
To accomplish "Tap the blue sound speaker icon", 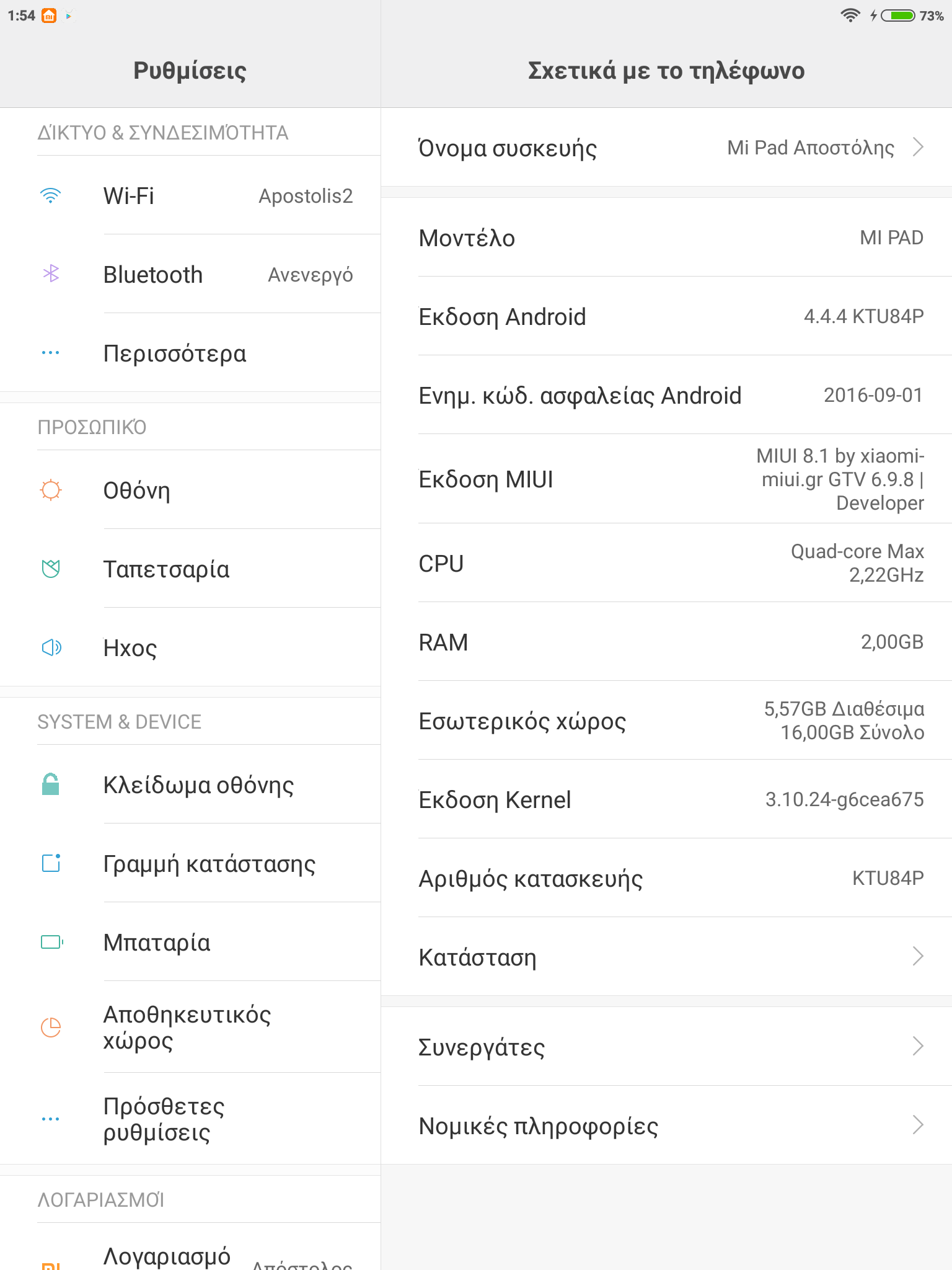I will [51, 647].
